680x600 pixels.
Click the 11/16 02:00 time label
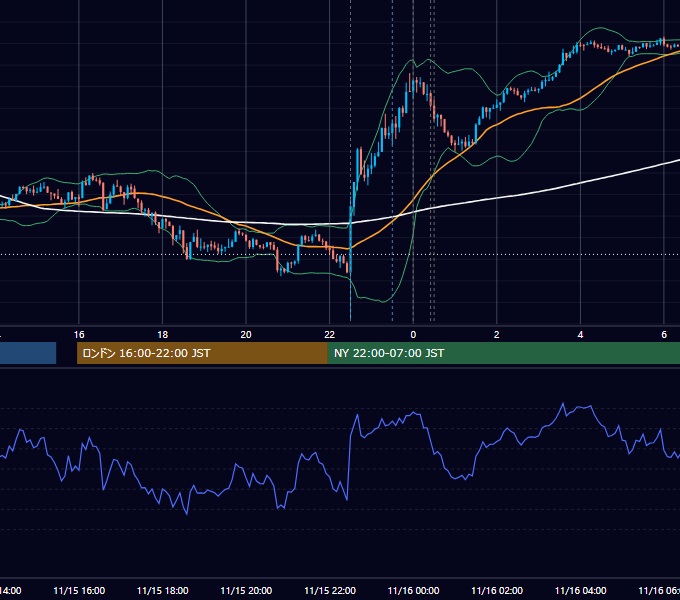[497, 591]
